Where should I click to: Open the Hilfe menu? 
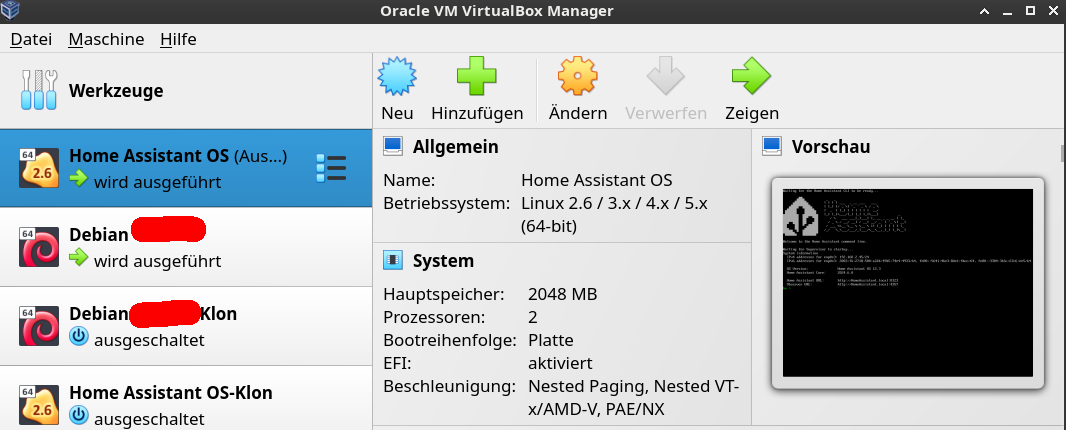178,39
